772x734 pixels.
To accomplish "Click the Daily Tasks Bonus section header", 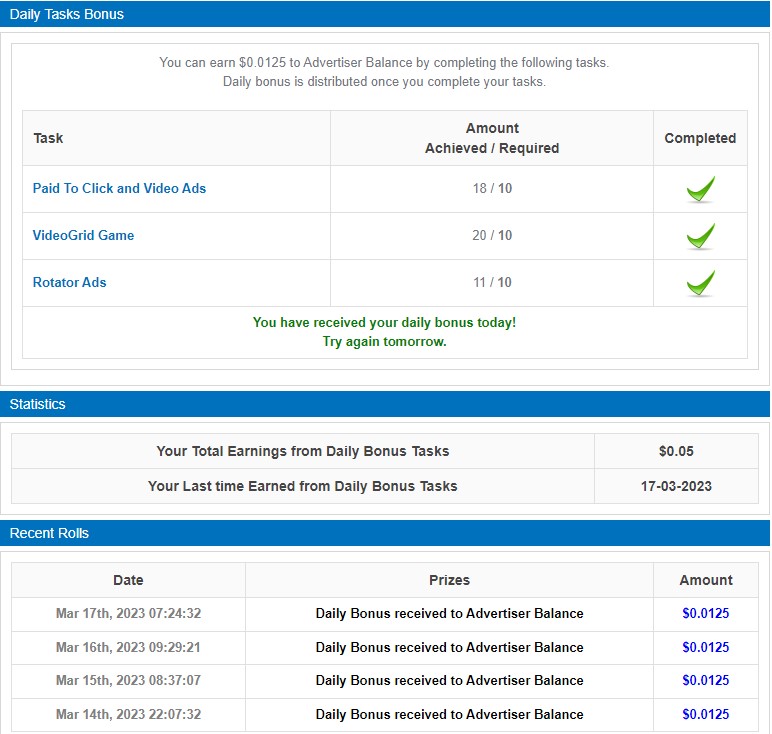I will (67, 14).
